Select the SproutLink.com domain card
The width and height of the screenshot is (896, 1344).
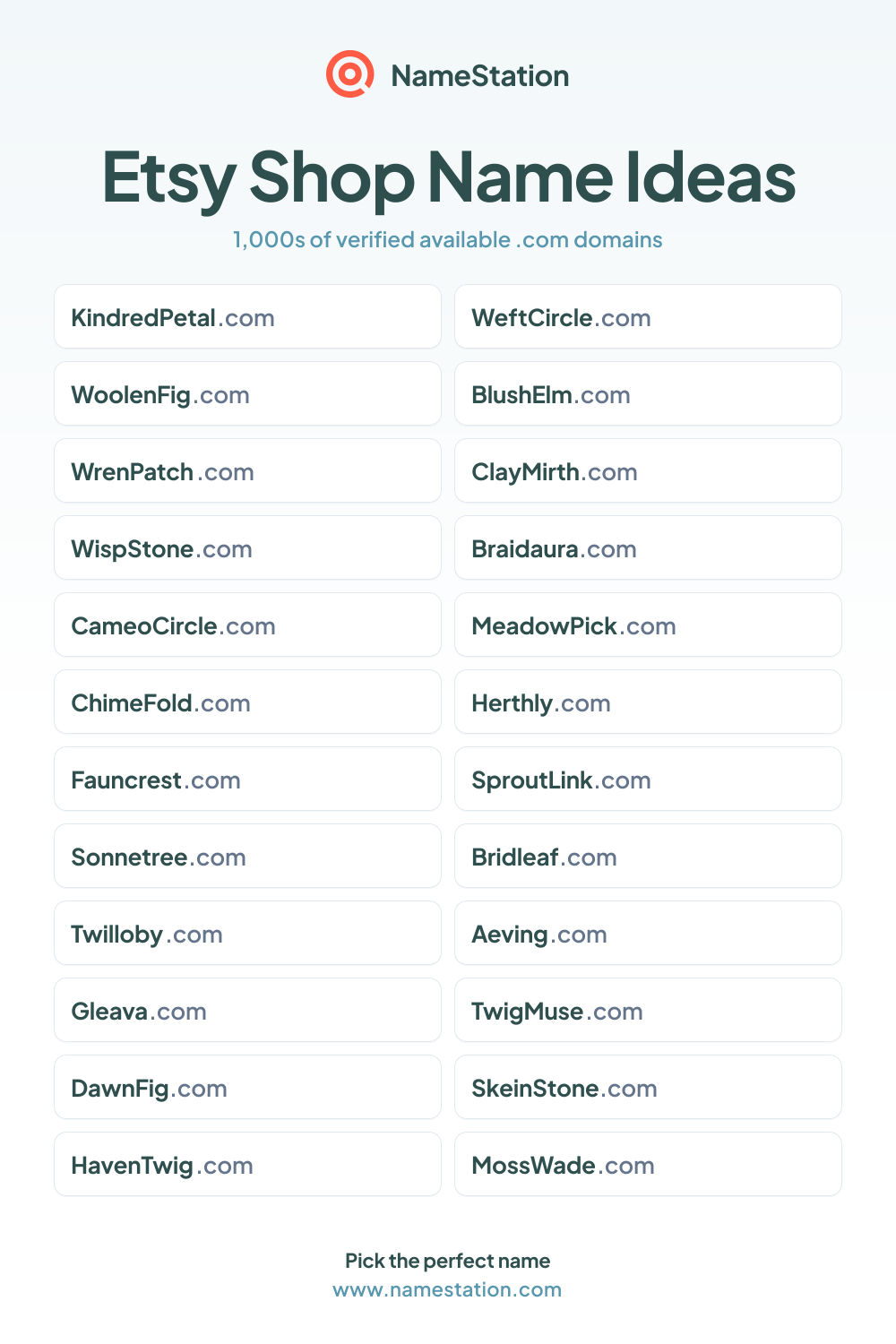click(648, 779)
